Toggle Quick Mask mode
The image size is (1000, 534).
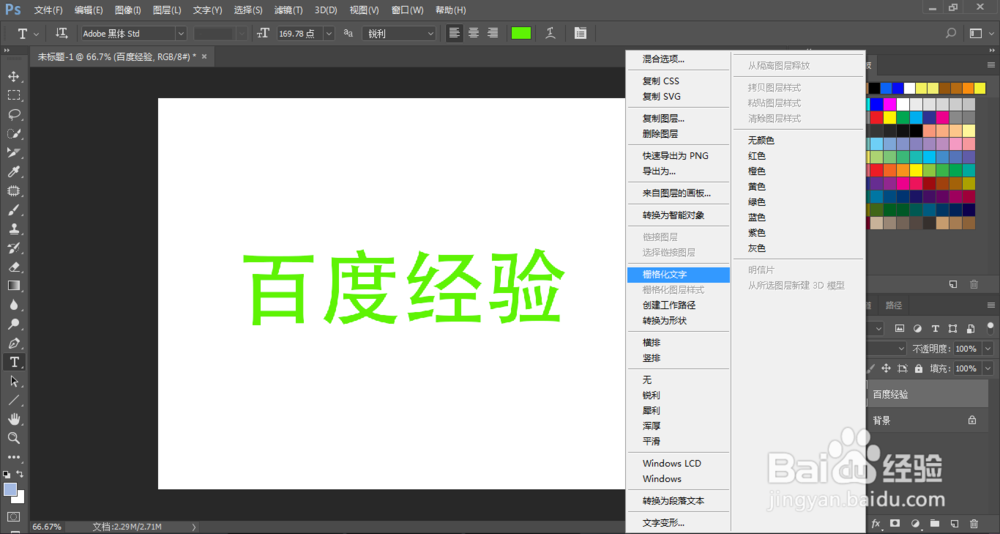(x=13, y=517)
